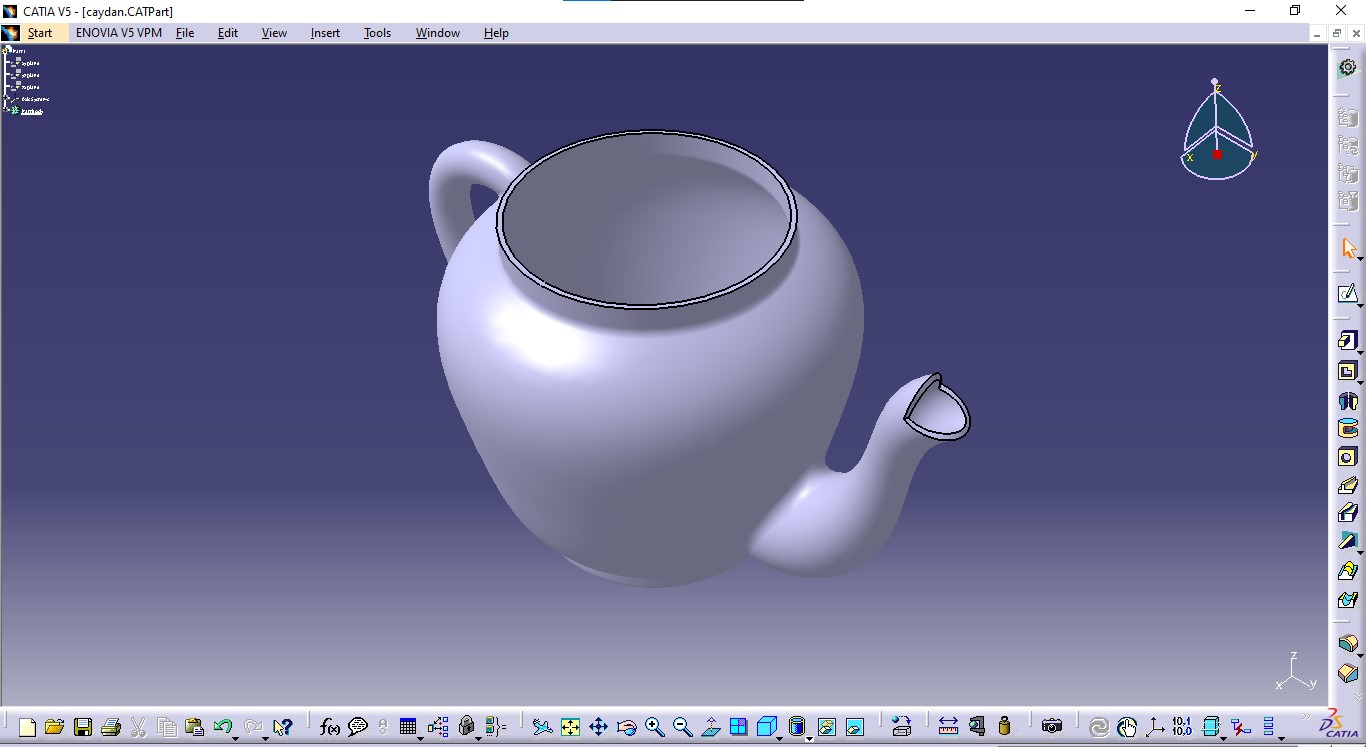Select the Pan view tool
This screenshot has width=1366, height=747.
[598, 727]
